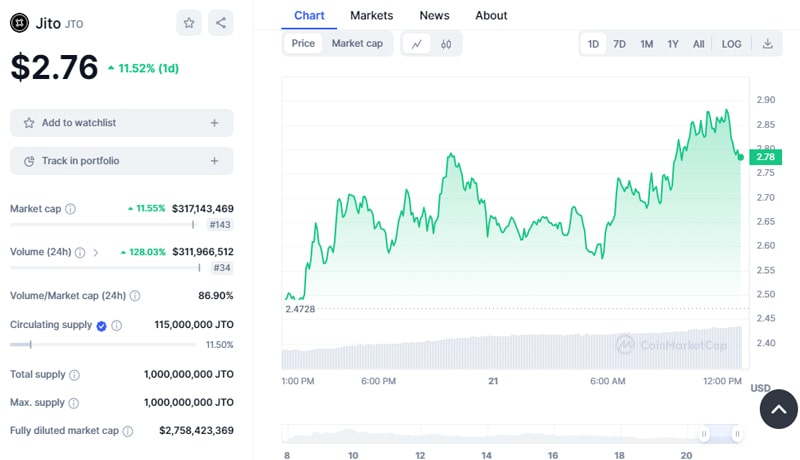Download chart data using the download icon

pos(768,44)
